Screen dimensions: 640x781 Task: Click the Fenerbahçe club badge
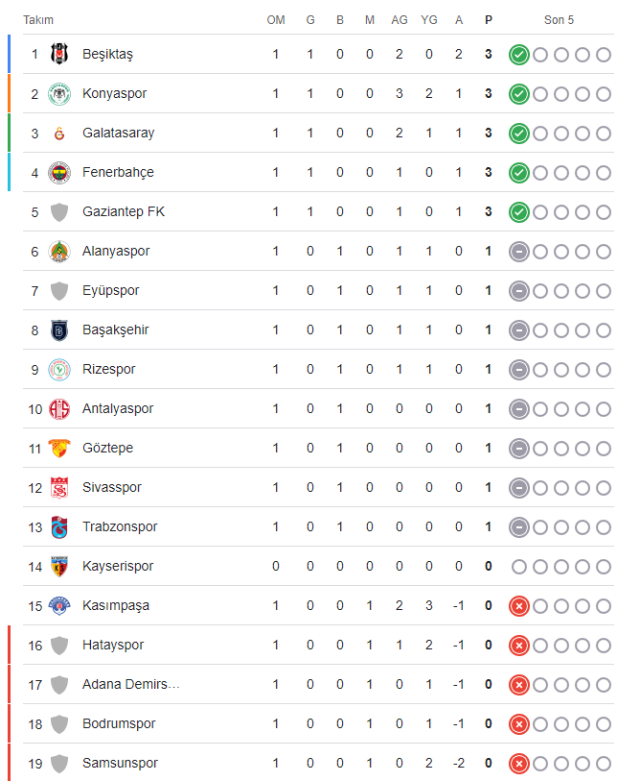[x=60, y=173]
